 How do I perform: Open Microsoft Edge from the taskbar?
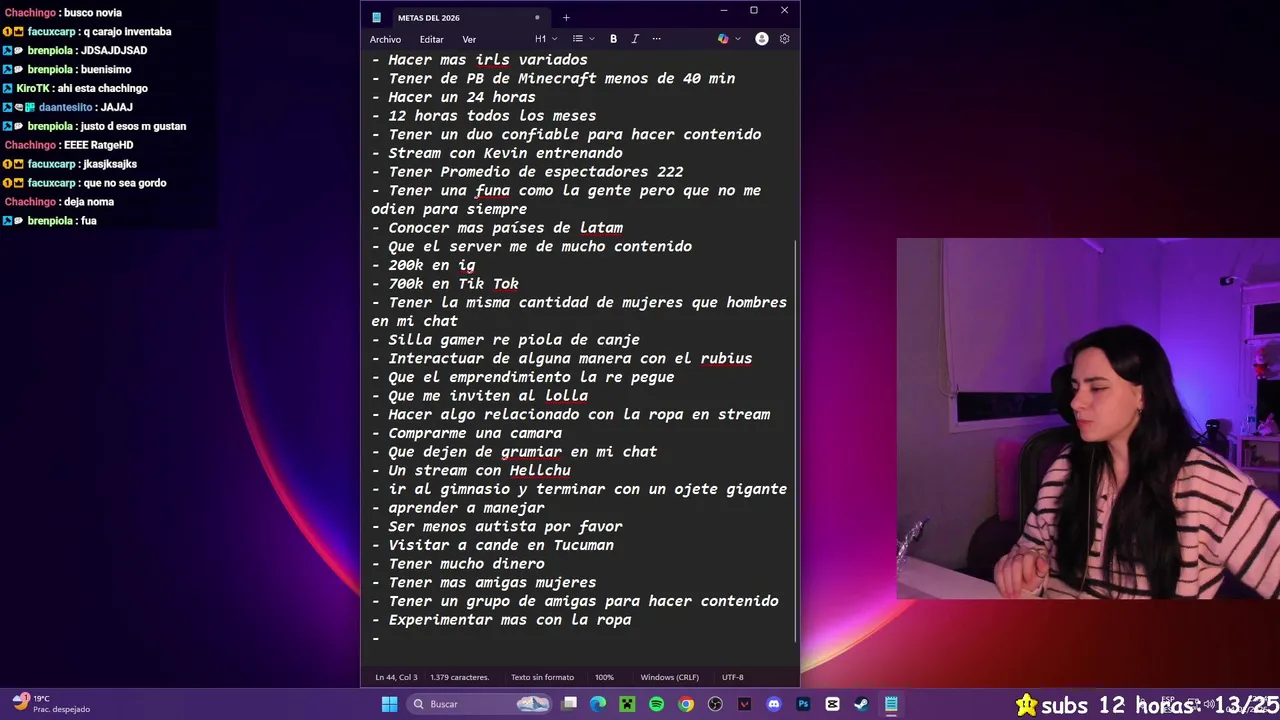[x=598, y=704]
